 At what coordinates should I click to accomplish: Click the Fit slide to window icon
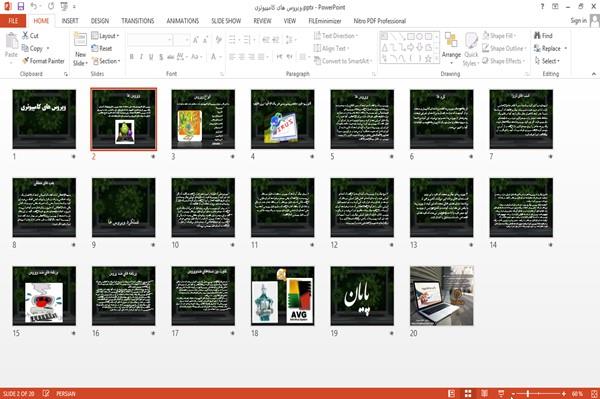tap(594, 394)
